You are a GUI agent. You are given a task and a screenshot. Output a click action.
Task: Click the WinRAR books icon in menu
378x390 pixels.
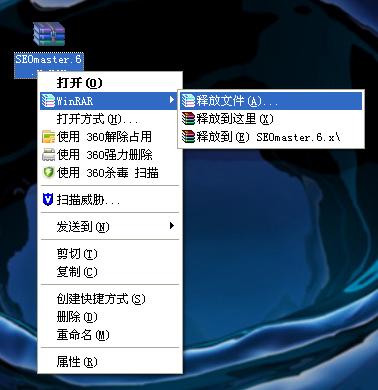(x=48, y=100)
